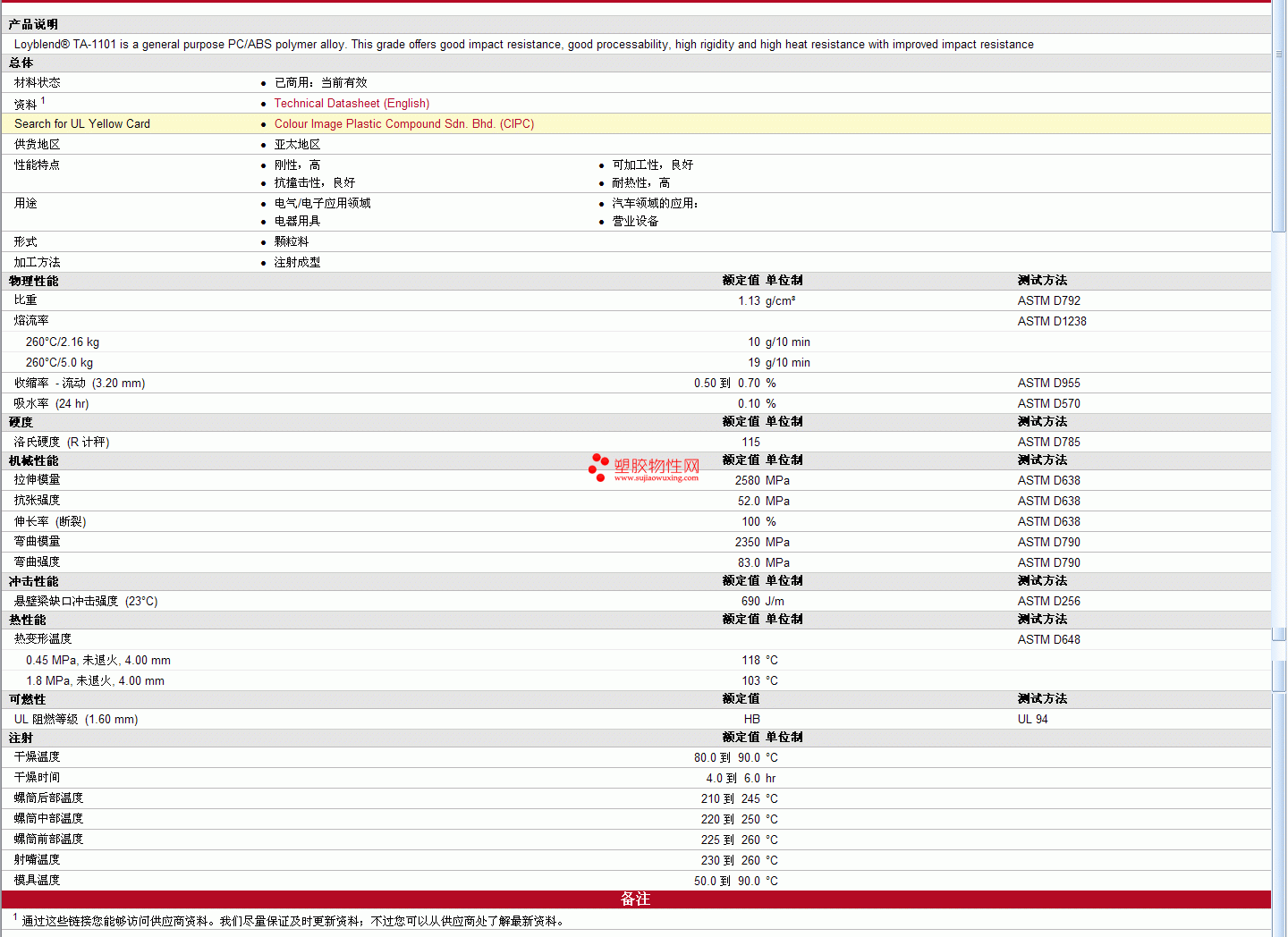Screen dimensions: 1288x937
Task: Click the 'ASTM D570' test method
Action: click(x=1048, y=403)
